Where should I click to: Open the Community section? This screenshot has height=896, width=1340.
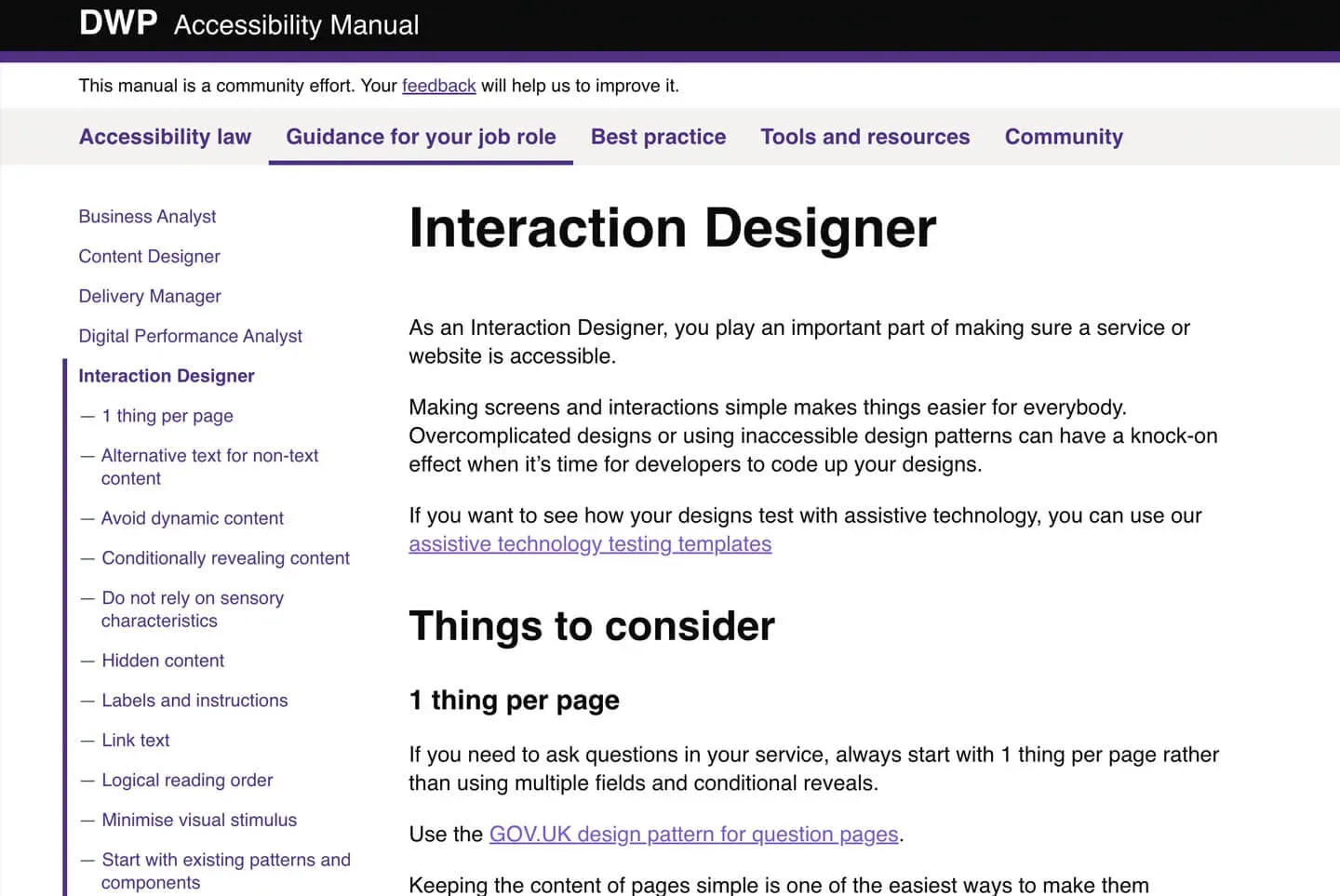pyautogui.click(x=1063, y=137)
